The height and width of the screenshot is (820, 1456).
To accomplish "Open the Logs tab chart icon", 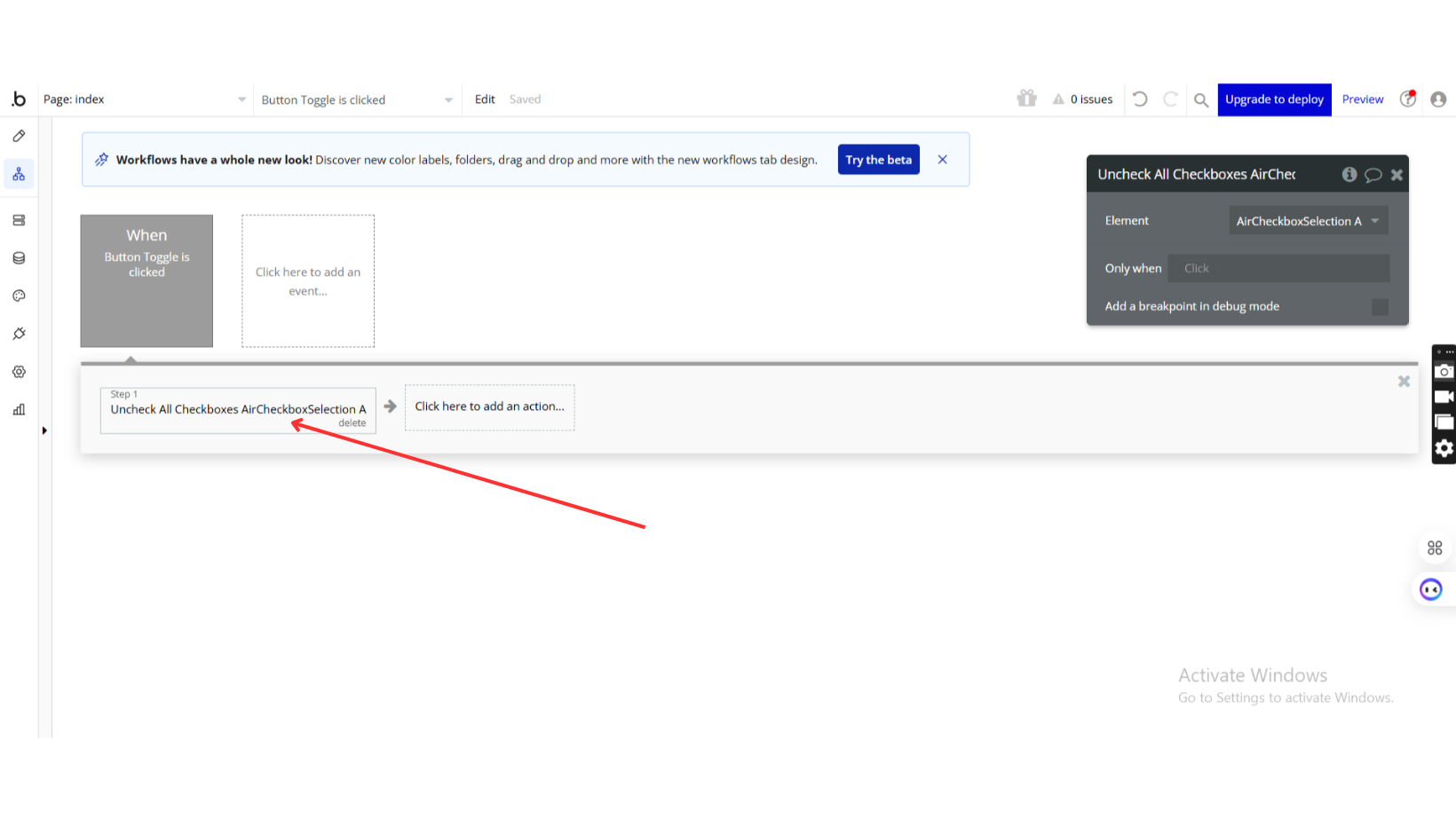I will (x=19, y=409).
